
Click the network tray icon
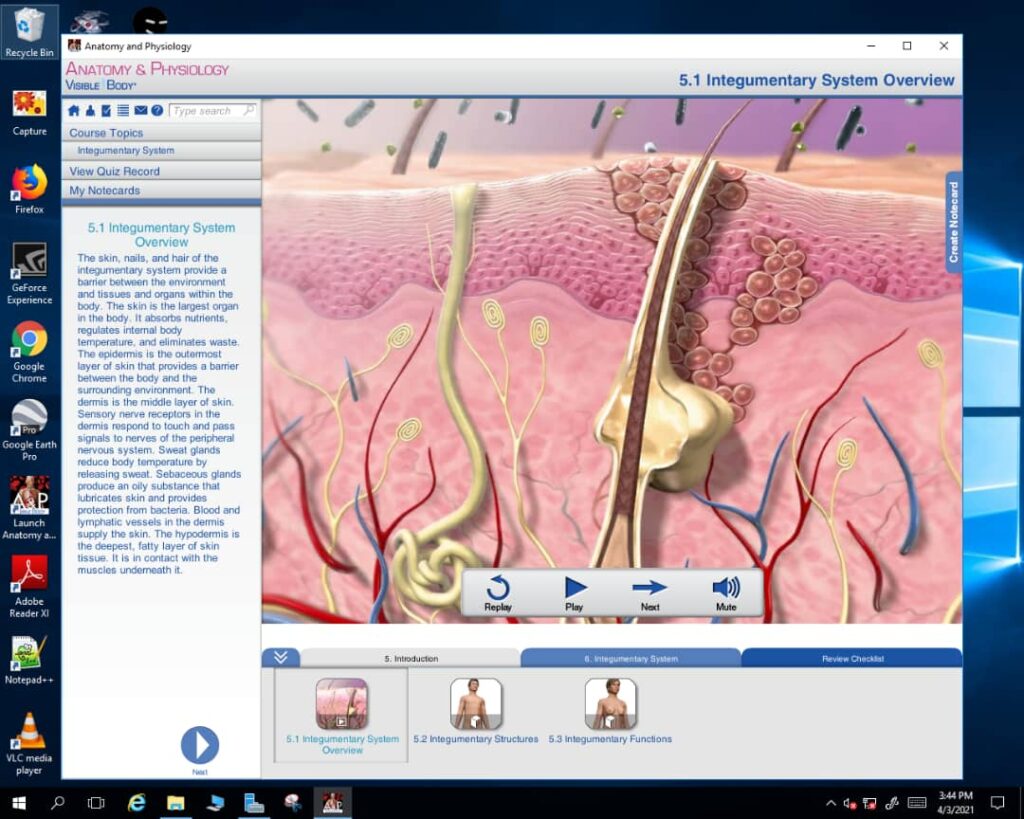coord(870,803)
